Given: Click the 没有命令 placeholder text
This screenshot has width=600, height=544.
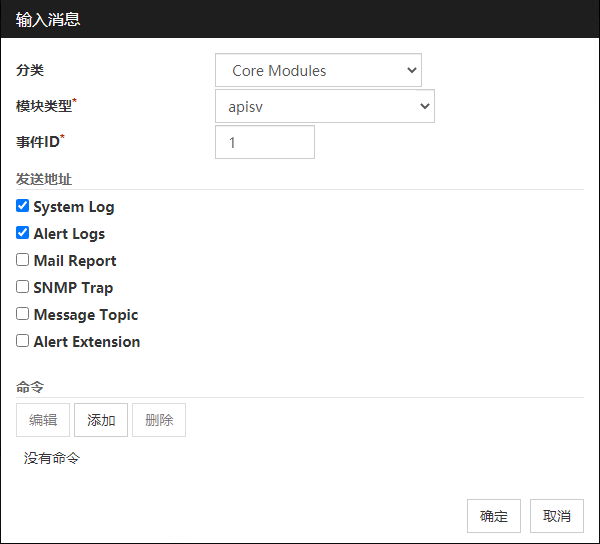Looking at the screenshot, I should point(52,458).
